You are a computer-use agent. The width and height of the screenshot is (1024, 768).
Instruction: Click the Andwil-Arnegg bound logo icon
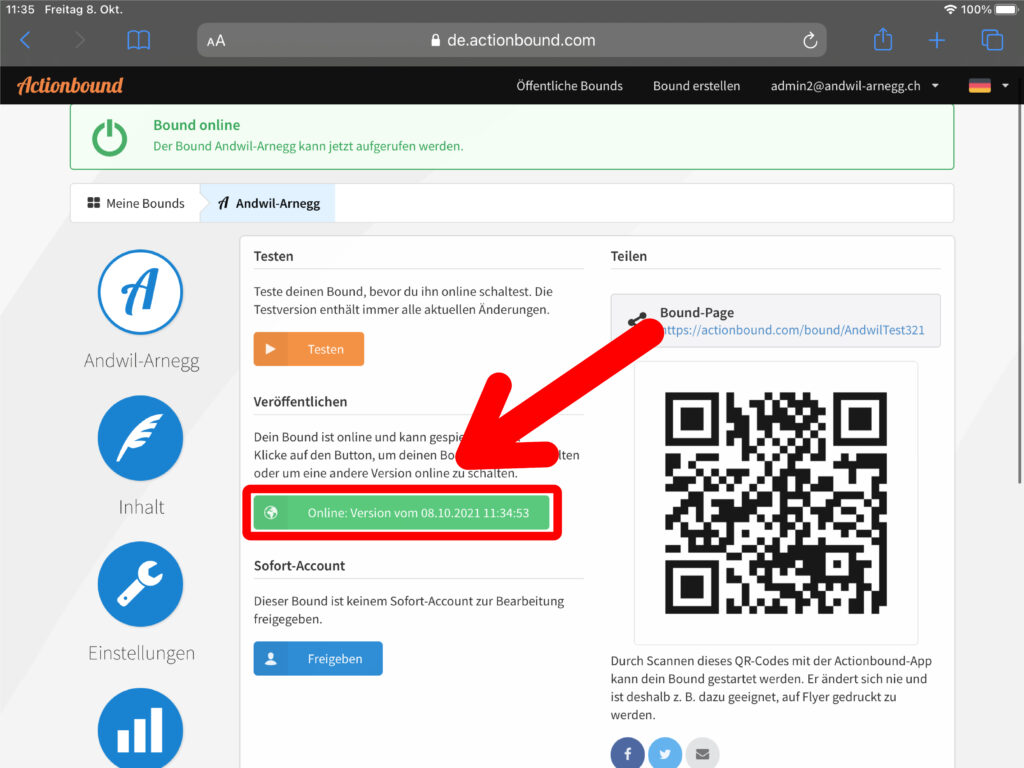140,292
